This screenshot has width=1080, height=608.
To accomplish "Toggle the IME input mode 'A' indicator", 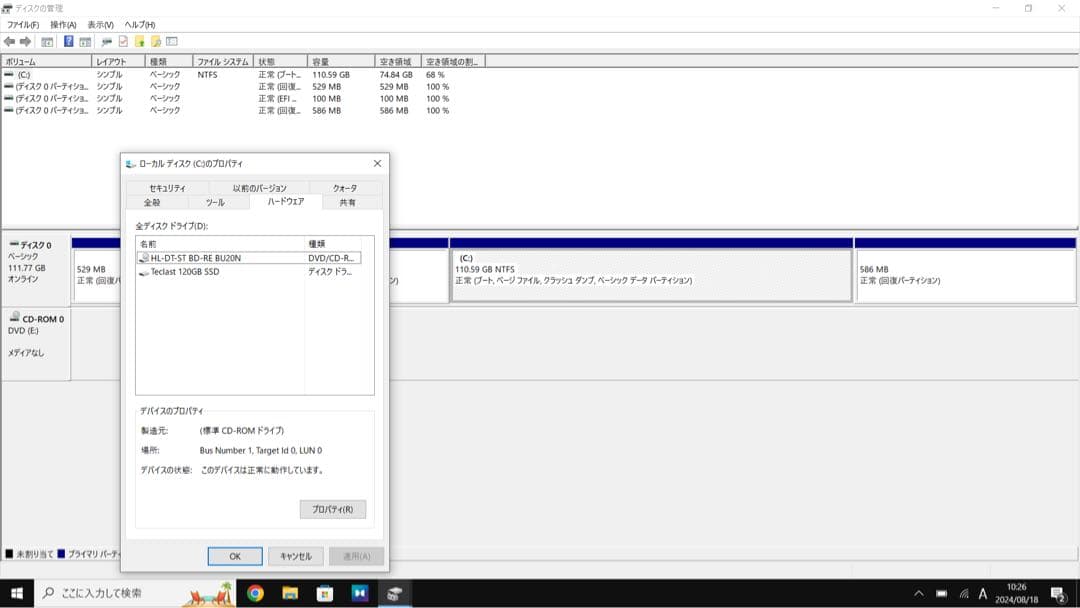I will click(x=983, y=593).
